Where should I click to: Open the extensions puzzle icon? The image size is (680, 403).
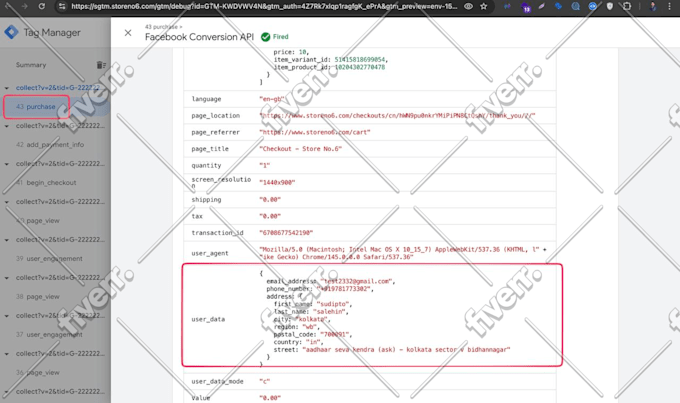[x=627, y=6]
